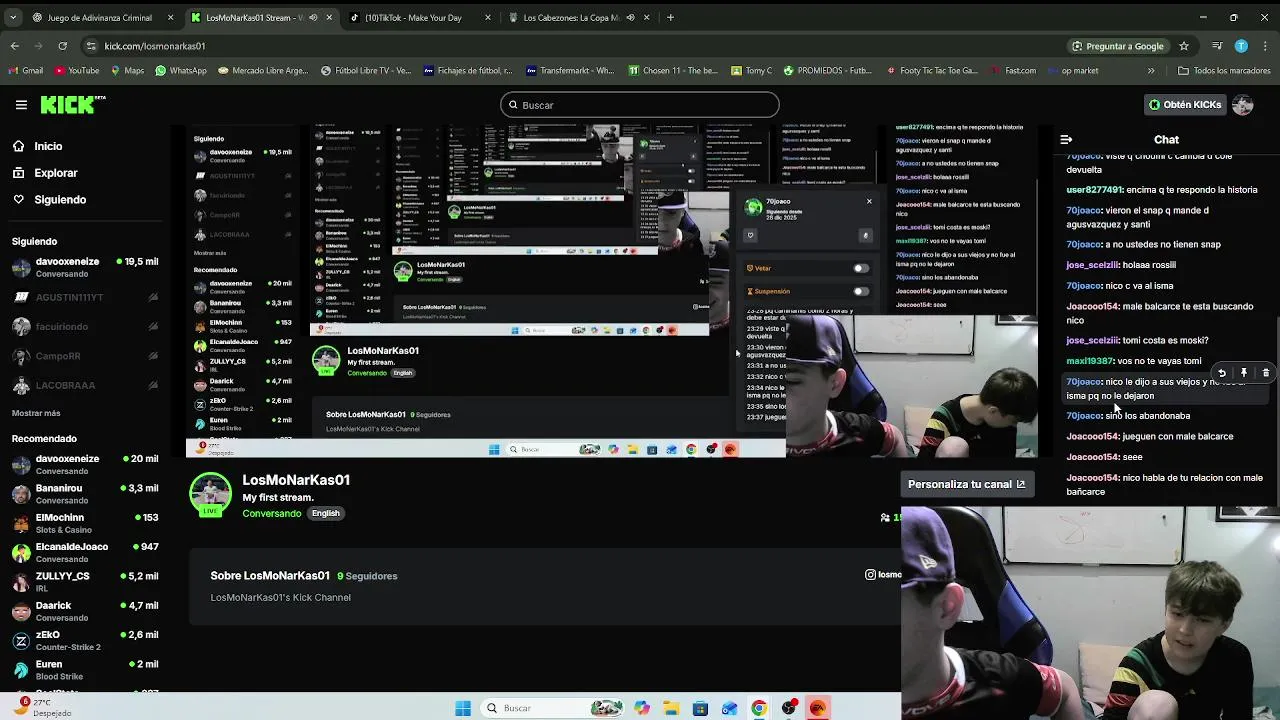The width and height of the screenshot is (1280, 720).
Task: Click the LosMoNarKas01 channel avatar
Action: click(x=210, y=494)
